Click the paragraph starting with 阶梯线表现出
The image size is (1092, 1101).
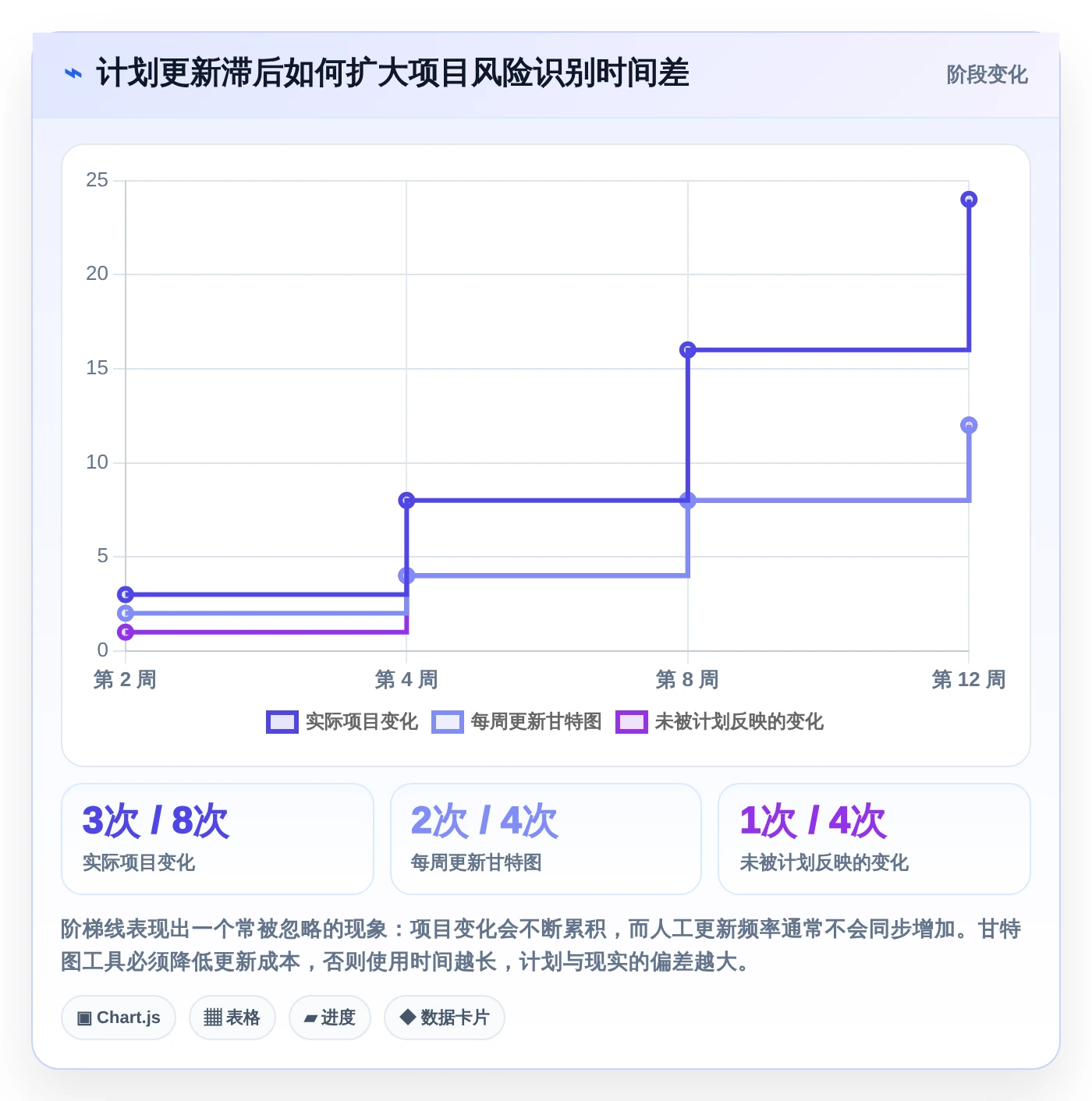[x=541, y=945]
